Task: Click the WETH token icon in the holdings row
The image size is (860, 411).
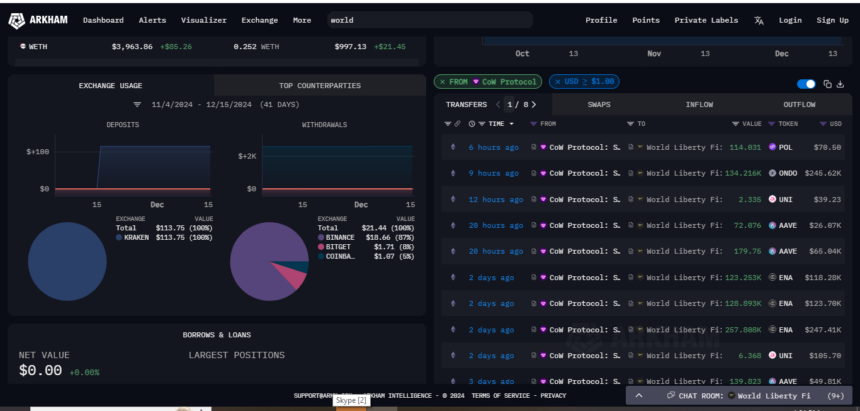Action: (x=23, y=47)
